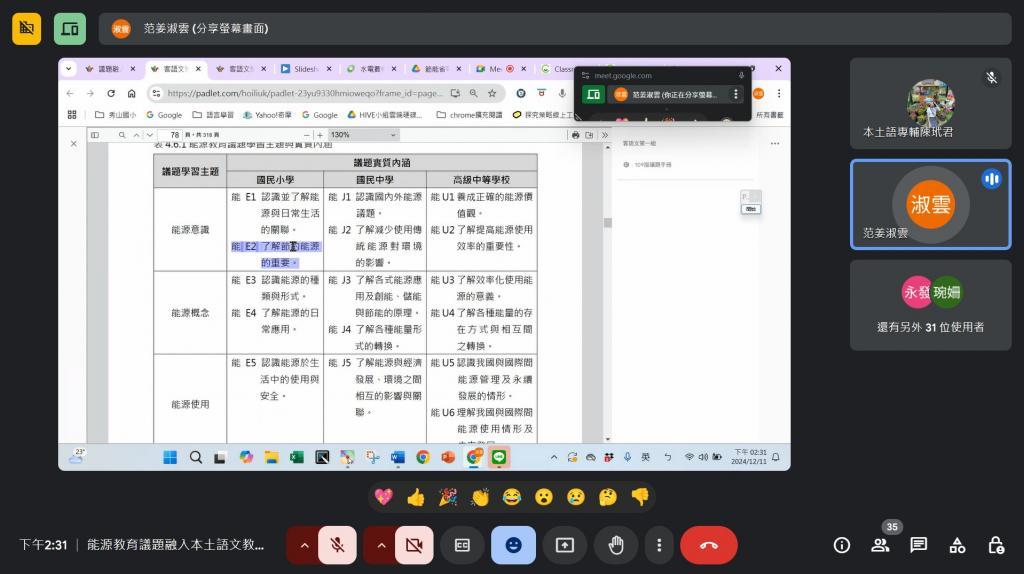Screen dimensions: 1024x574
Task: Send the thumbs up reaction
Action: 416,497
